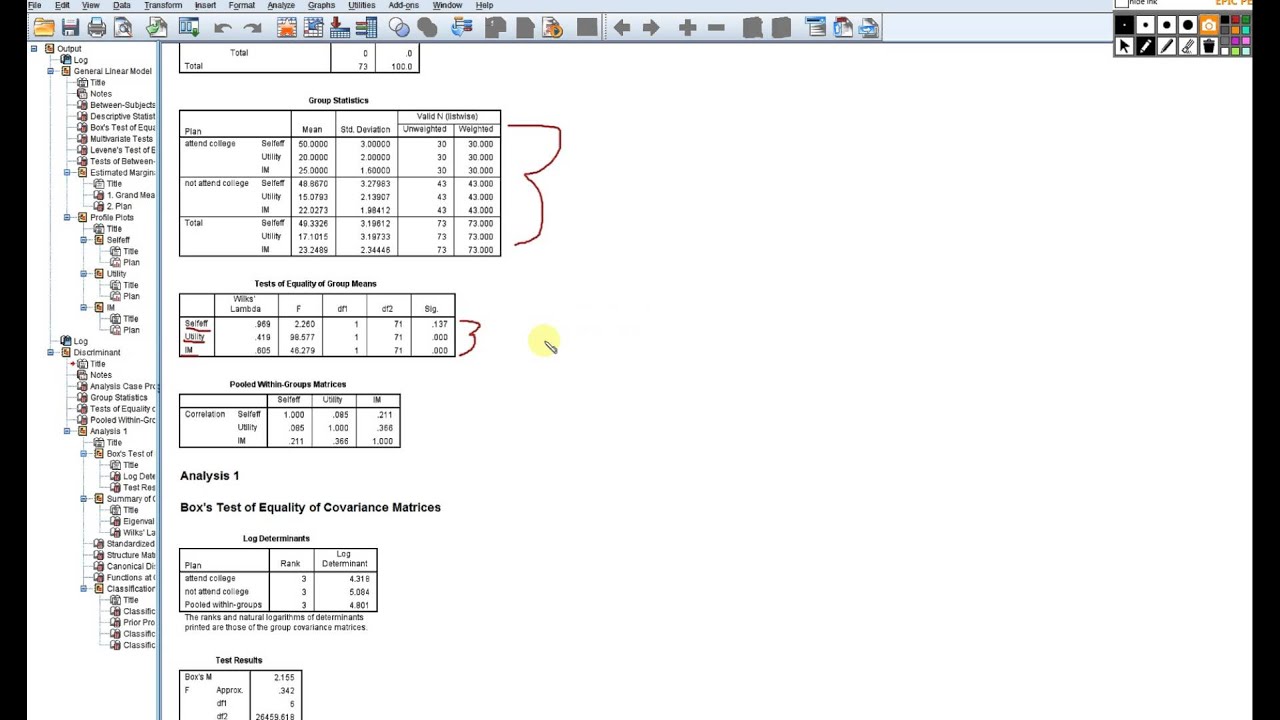Pick the green Epic Pen color swatch
The image size is (1280, 720).
[x=1246, y=19]
